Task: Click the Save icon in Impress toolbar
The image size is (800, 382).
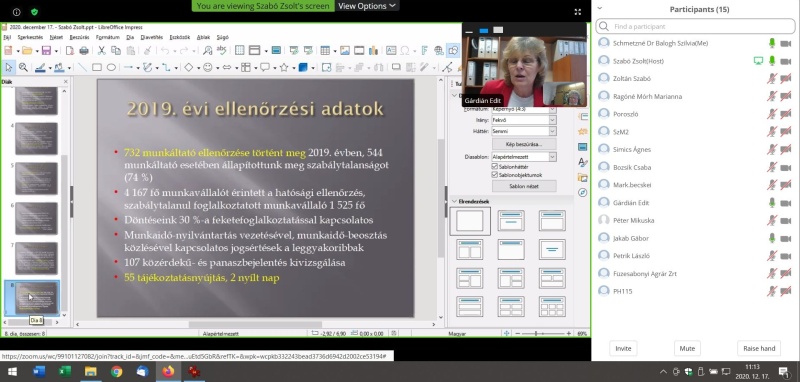Action: tap(46, 50)
